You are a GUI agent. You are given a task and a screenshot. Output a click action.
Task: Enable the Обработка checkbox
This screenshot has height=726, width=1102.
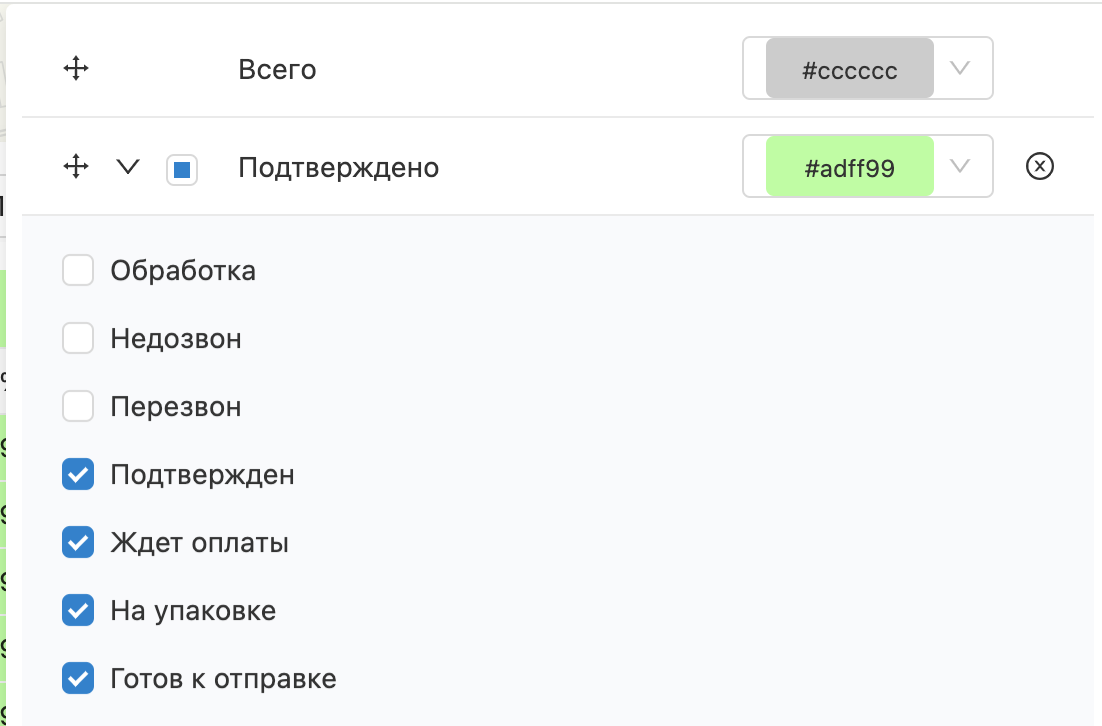click(x=78, y=271)
